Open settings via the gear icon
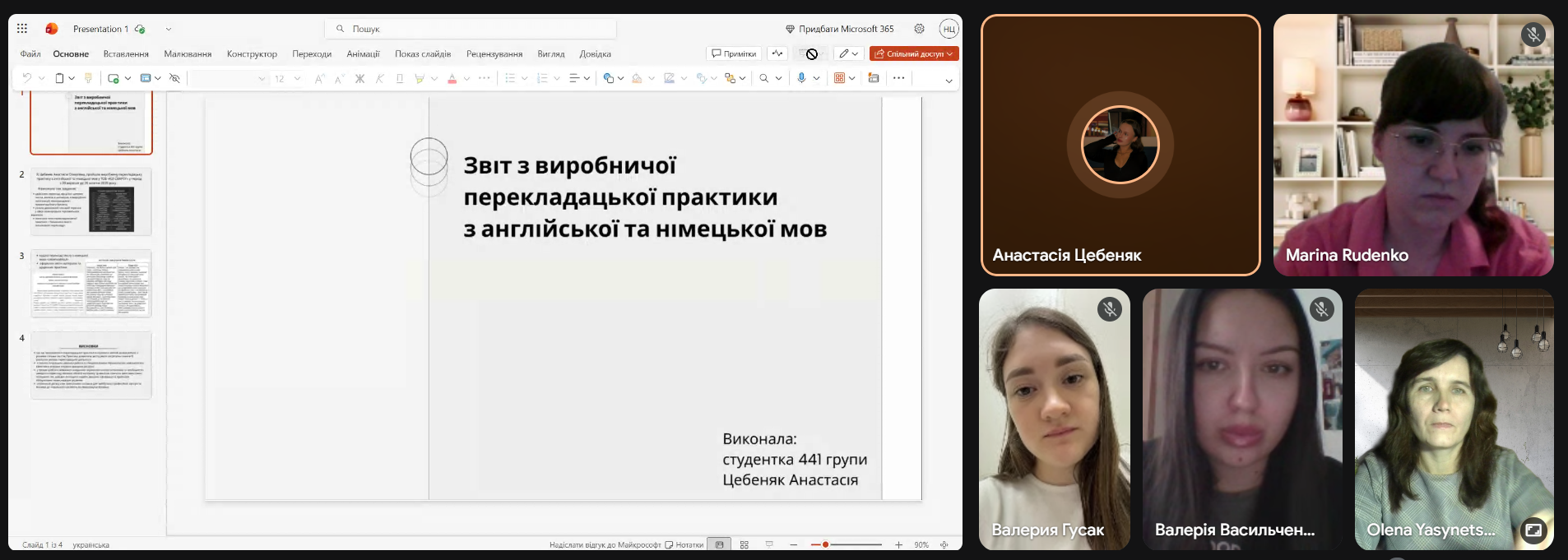This screenshot has width=1568, height=560. pyautogui.click(x=919, y=29)
